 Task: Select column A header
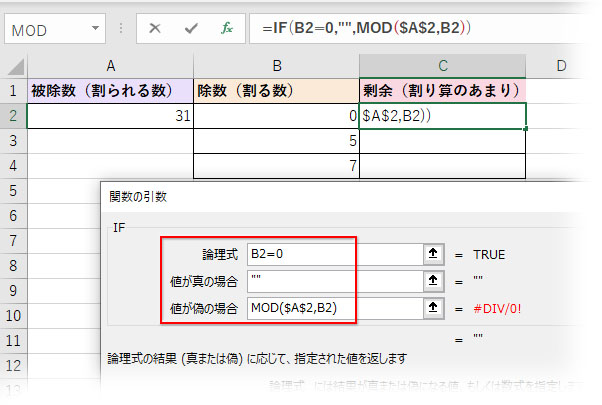click(111, 66)
